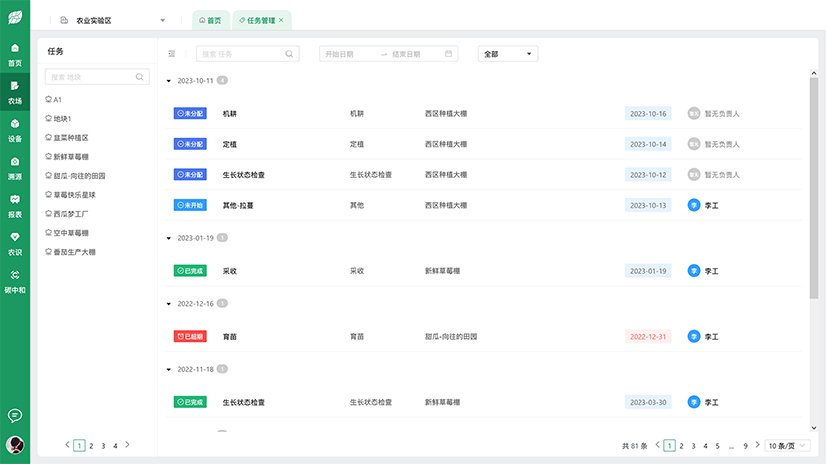Open 农识 in the left sidebar
826x464 pixels.
pyautogui.click(x=15, y=243)
